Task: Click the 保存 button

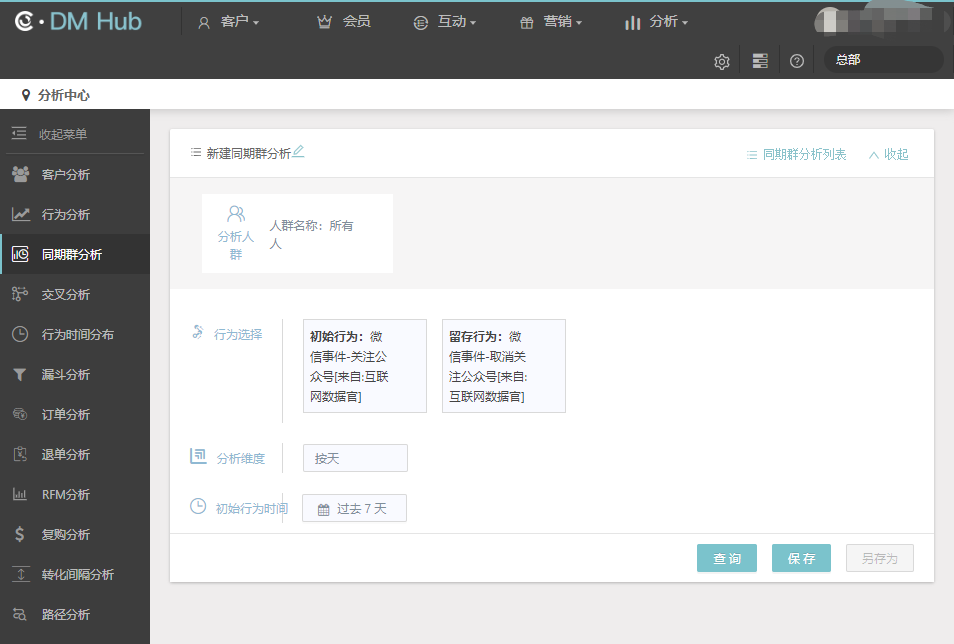Action: pos(801,559)
